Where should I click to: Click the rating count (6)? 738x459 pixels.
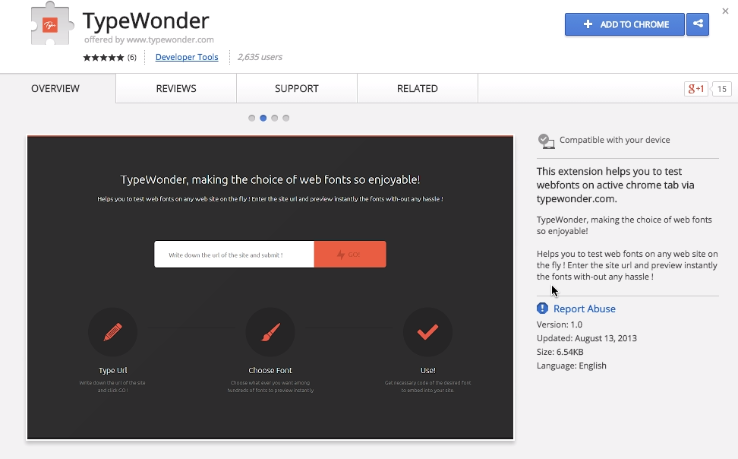132,57
